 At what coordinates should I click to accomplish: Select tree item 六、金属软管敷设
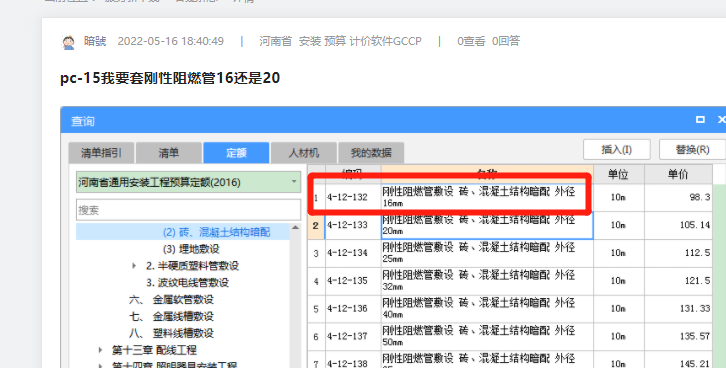(x=171, y=299)
